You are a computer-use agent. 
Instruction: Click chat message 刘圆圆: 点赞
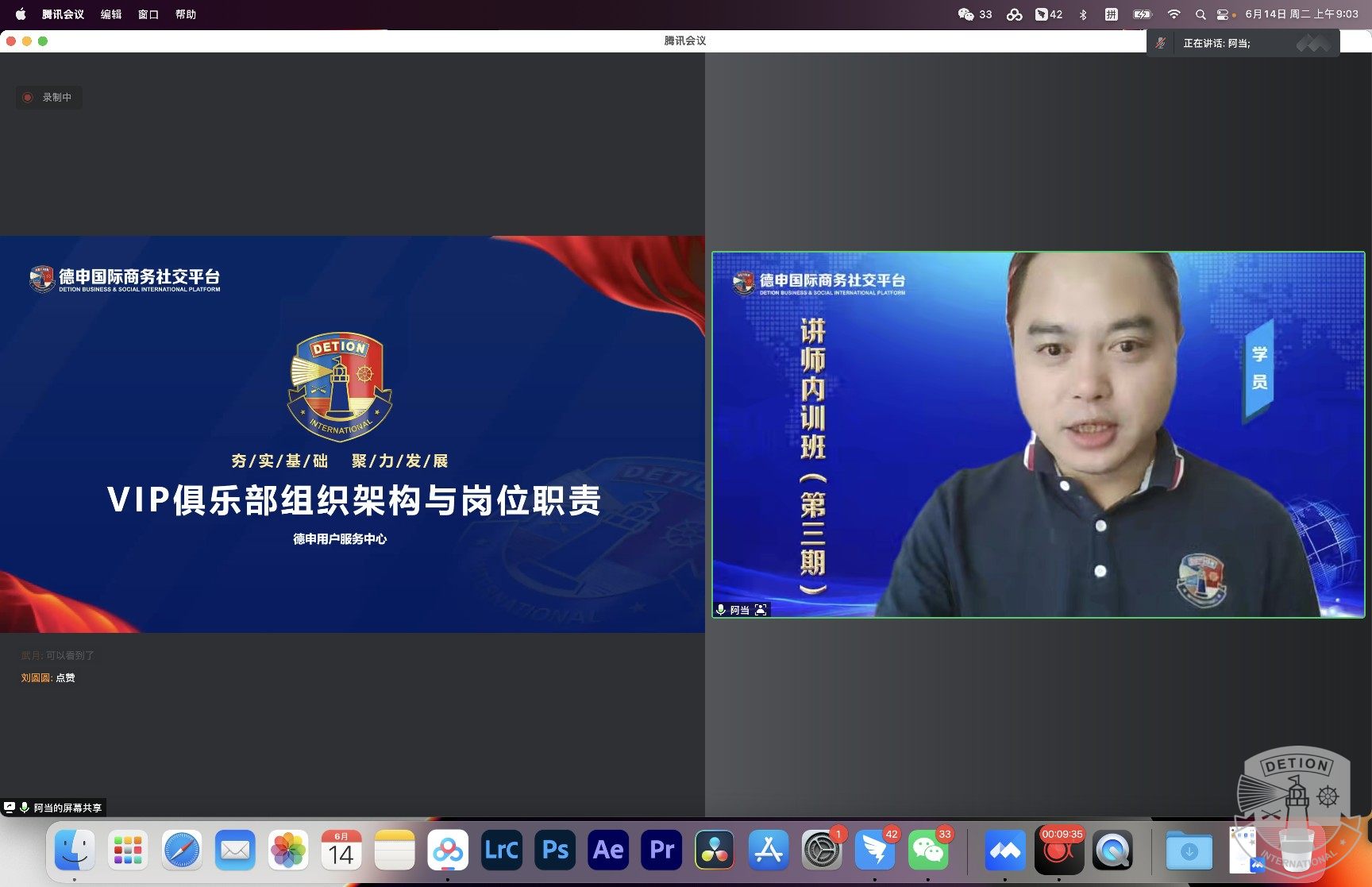pos(48,677)
